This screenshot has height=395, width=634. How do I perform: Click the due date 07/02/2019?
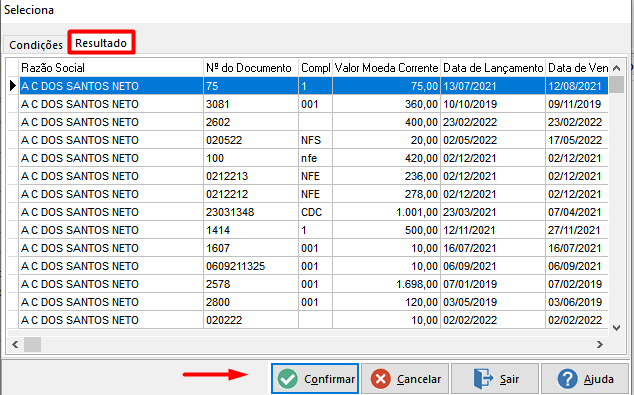(x=577, y=284)
